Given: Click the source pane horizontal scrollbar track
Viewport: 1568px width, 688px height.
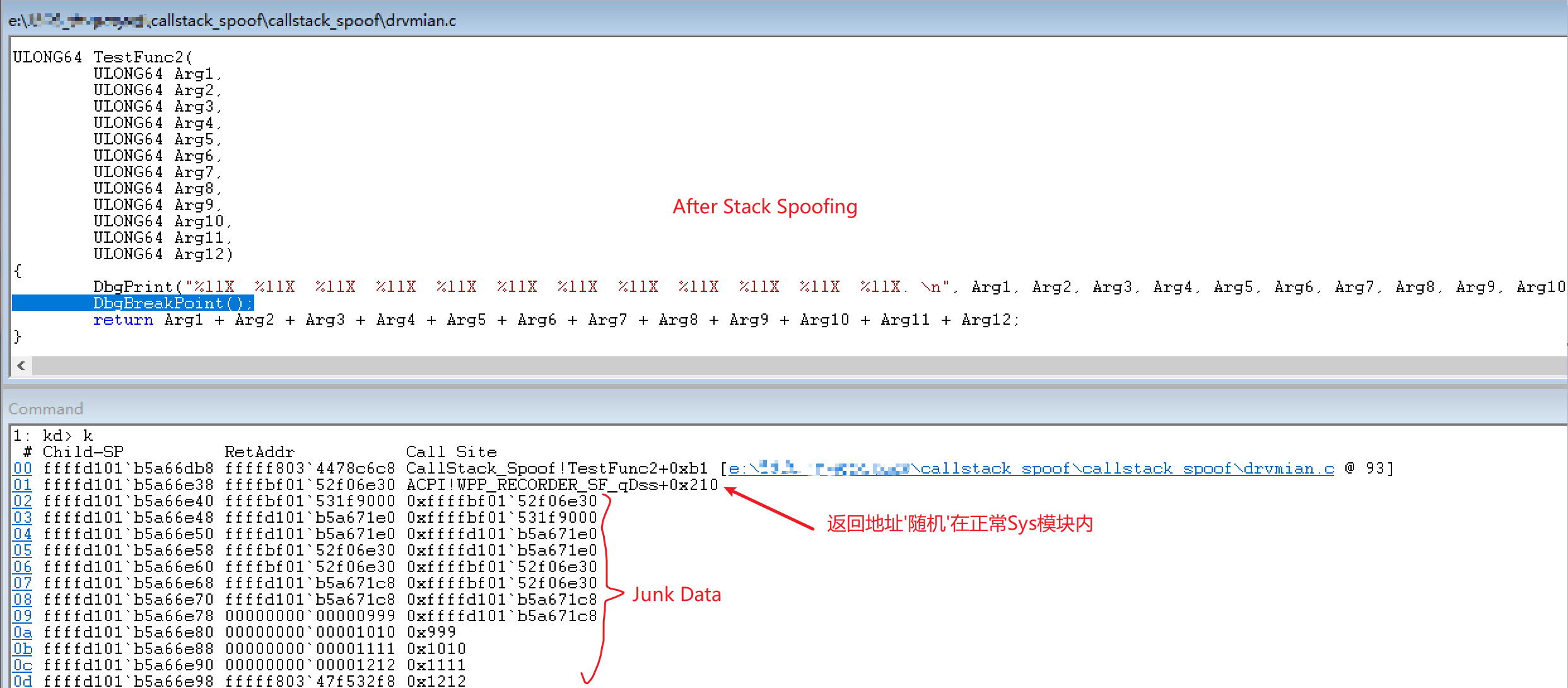Looking at the screenshot, I should 800,366.
